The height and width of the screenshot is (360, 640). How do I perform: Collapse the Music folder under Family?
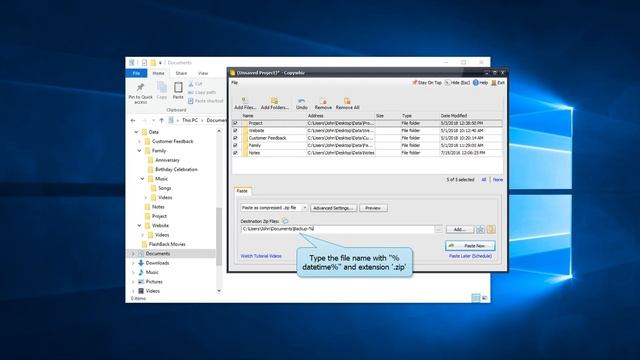tap(142, 179)
